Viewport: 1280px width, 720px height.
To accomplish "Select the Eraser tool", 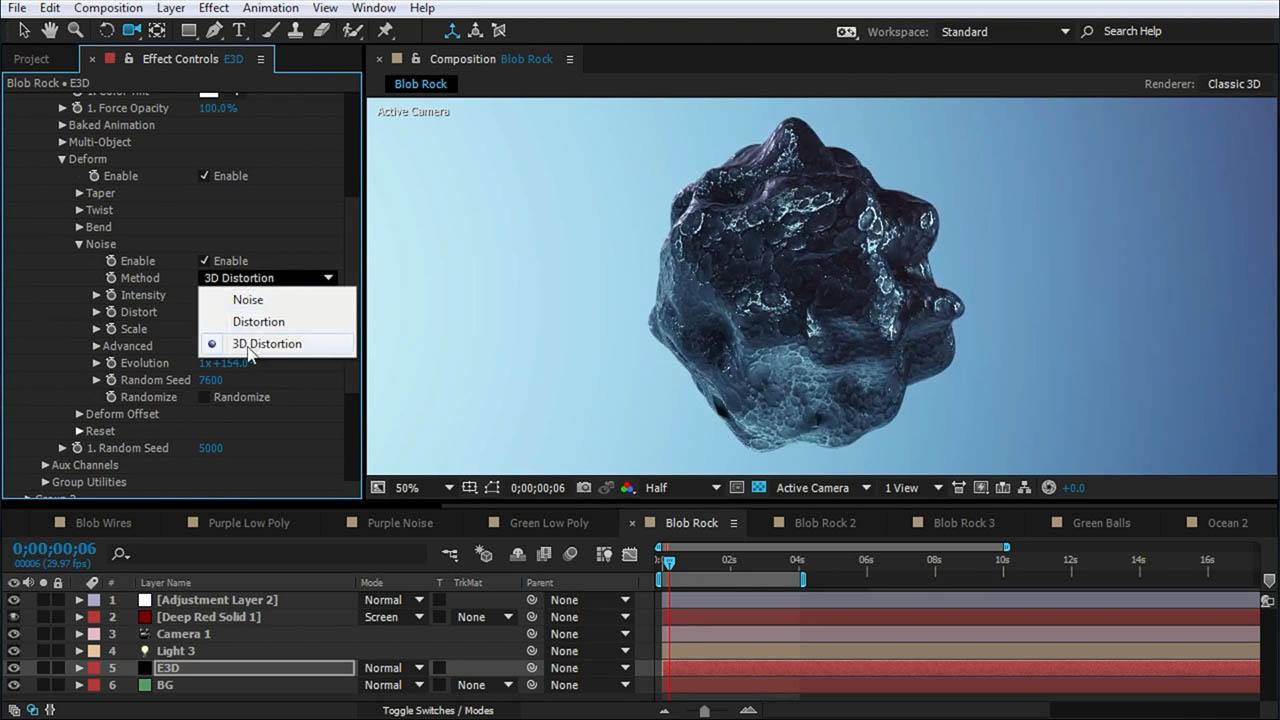I will [322, 31].
